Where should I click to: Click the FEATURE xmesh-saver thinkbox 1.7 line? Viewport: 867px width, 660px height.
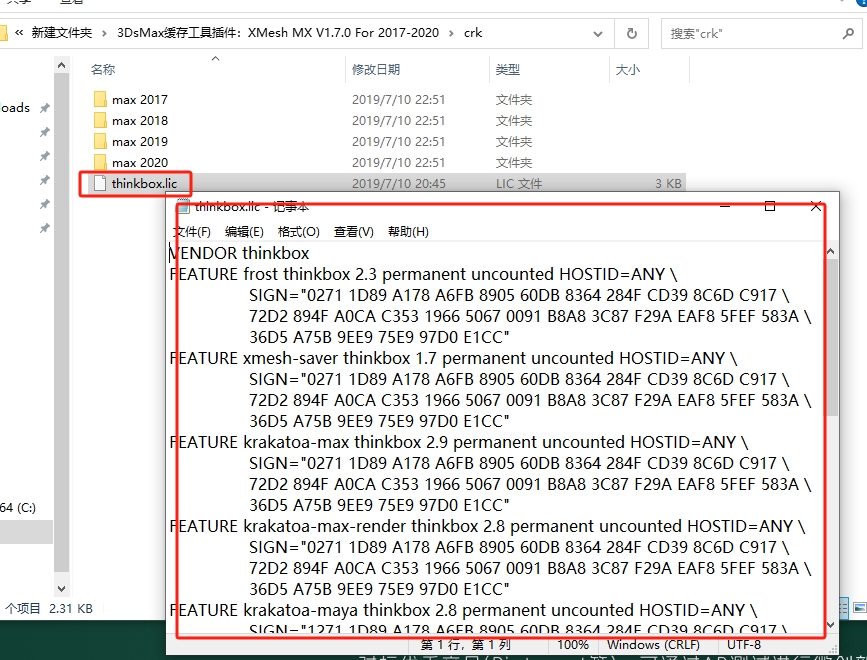pyautogui.click(x=453, y=358)
